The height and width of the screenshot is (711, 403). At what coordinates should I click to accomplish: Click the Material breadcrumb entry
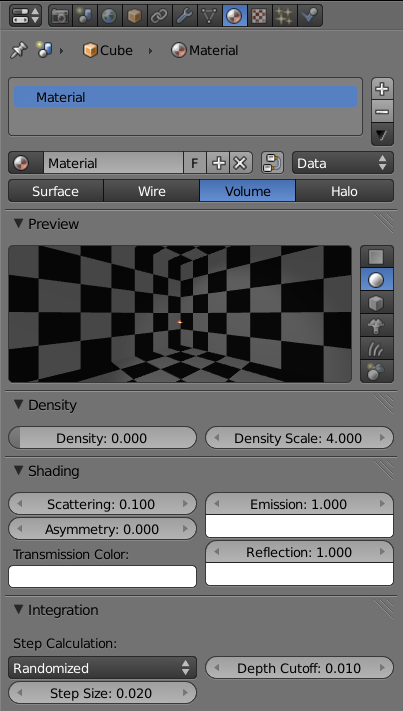pos(204,50)
